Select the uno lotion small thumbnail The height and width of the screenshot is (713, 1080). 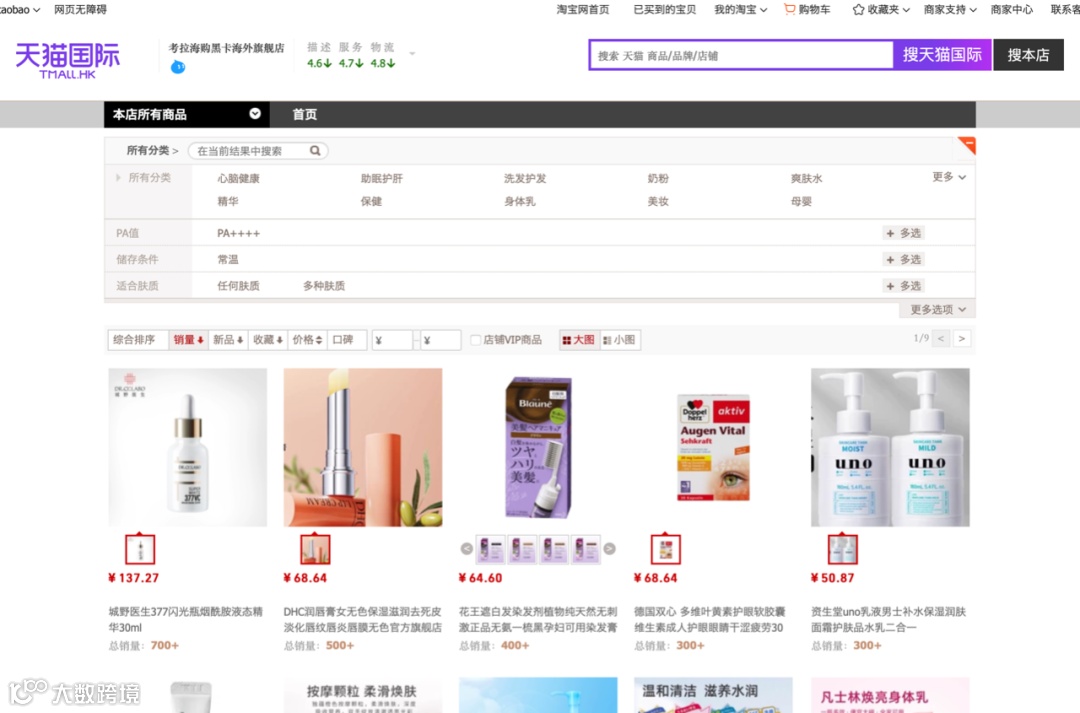click(842, 549)
